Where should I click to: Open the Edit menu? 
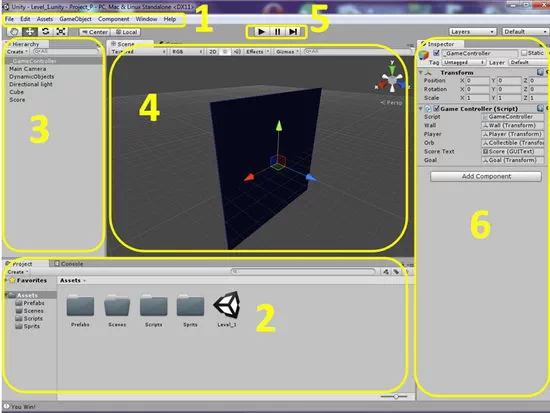pyautogui.click(x=25, y=19)
